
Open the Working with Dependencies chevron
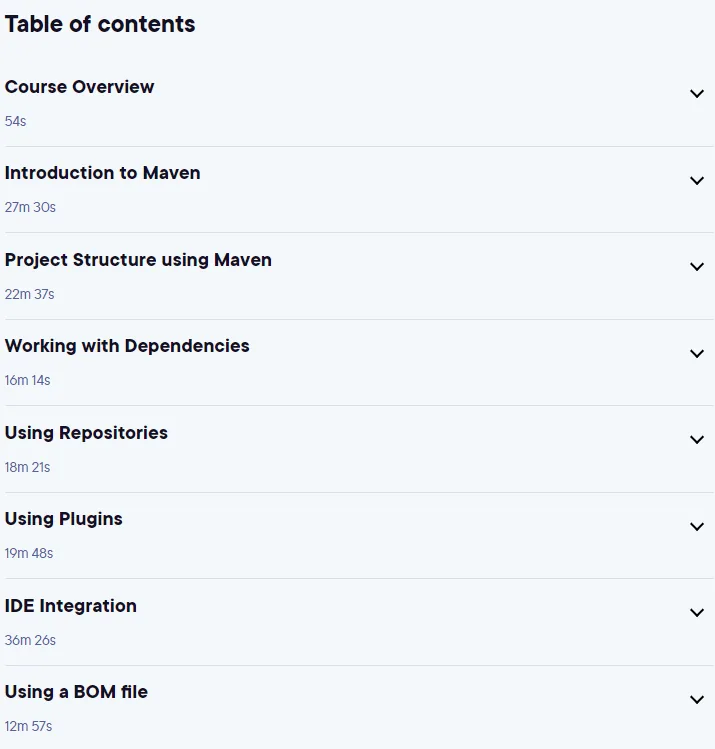pyautogui.click(x=697, y=353)
